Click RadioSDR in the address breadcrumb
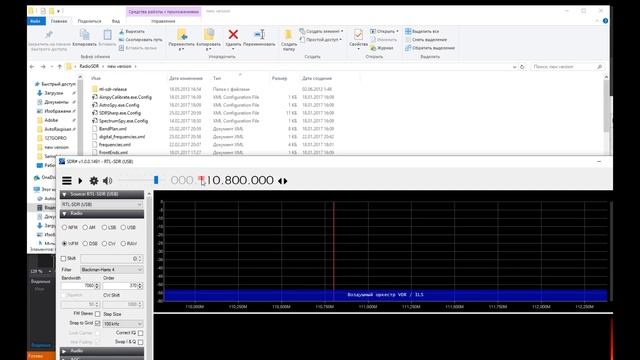The image size is (640, 360). [89, 66]
